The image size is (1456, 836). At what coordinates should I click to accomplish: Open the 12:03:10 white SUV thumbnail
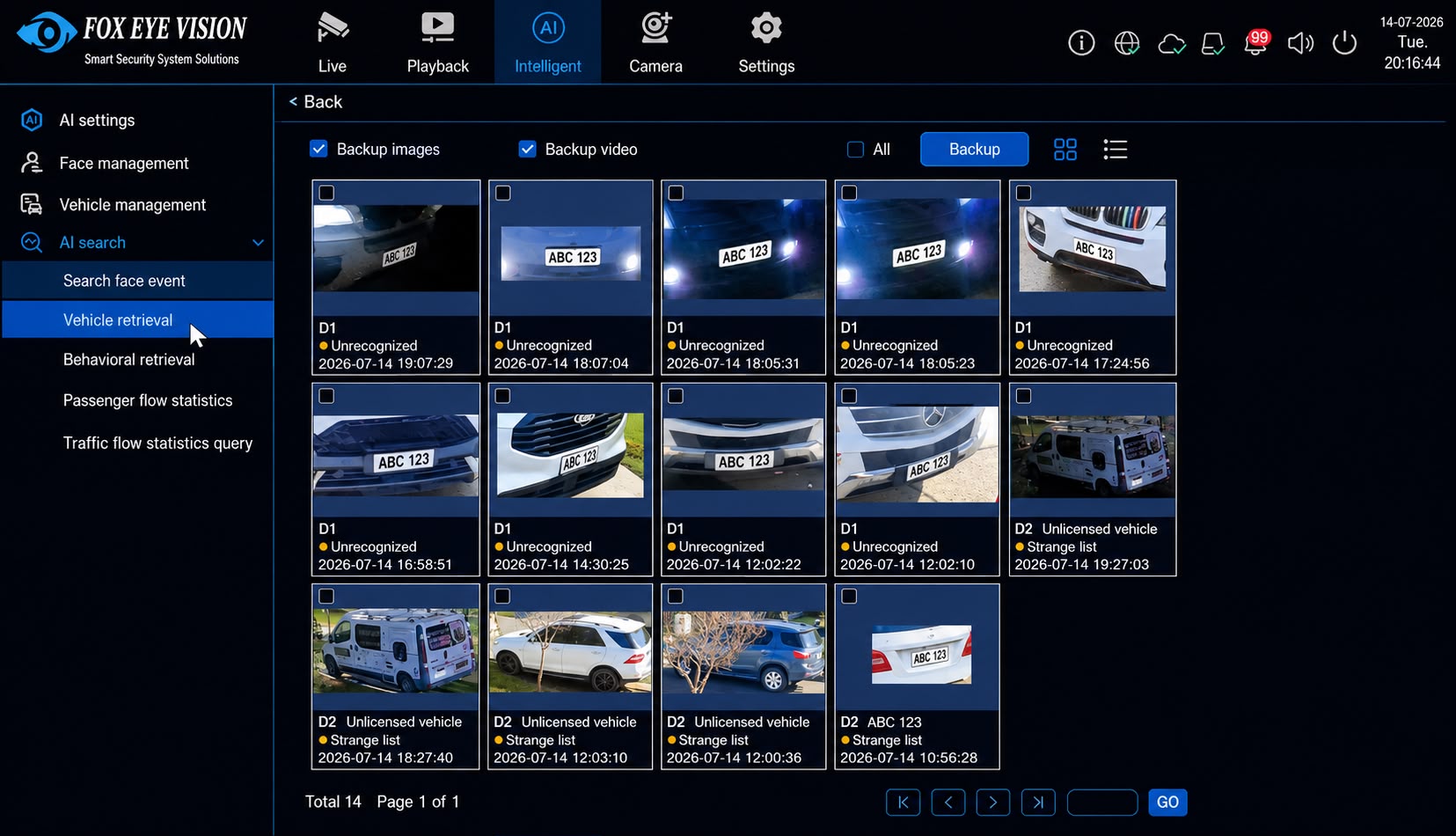[570, 652]
